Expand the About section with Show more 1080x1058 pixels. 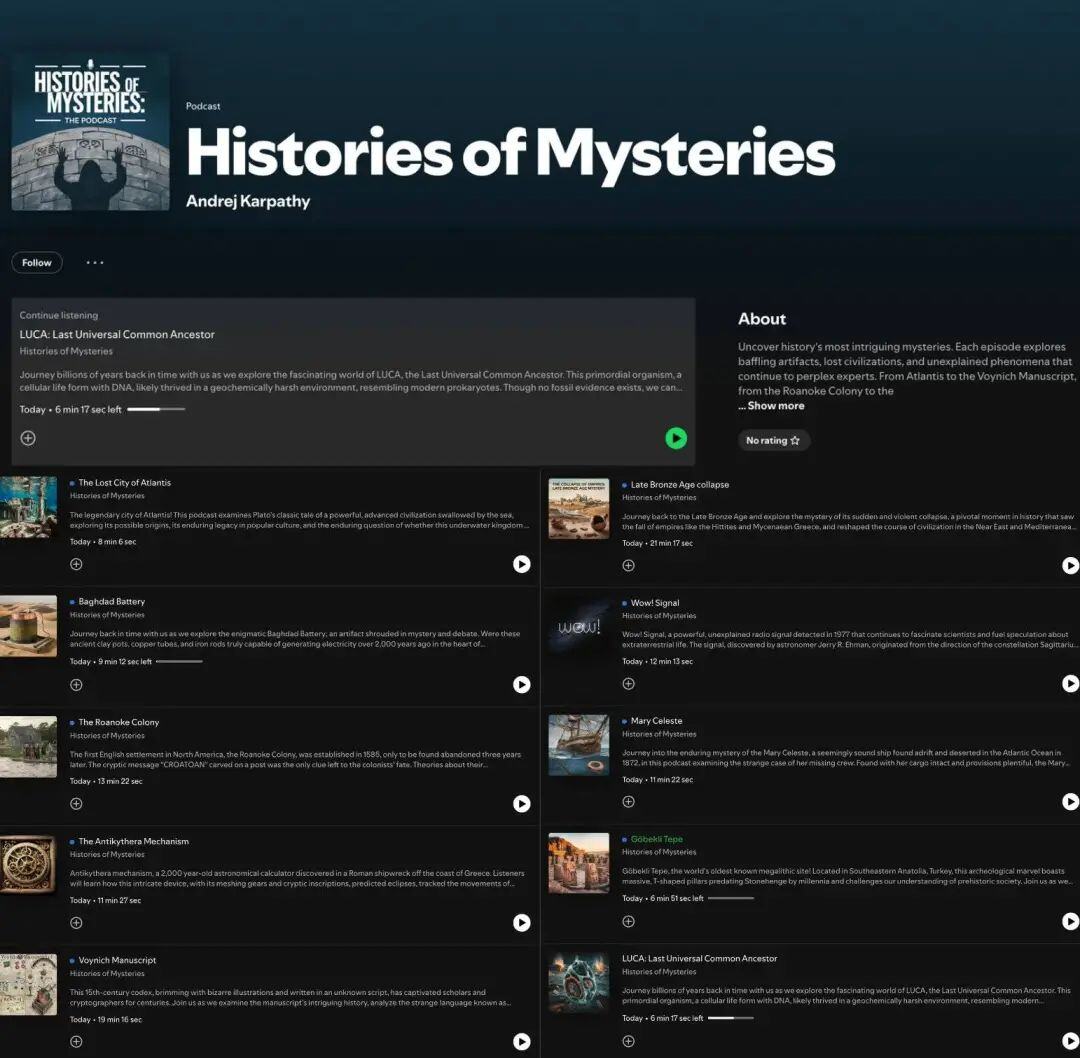click(771, 406)
